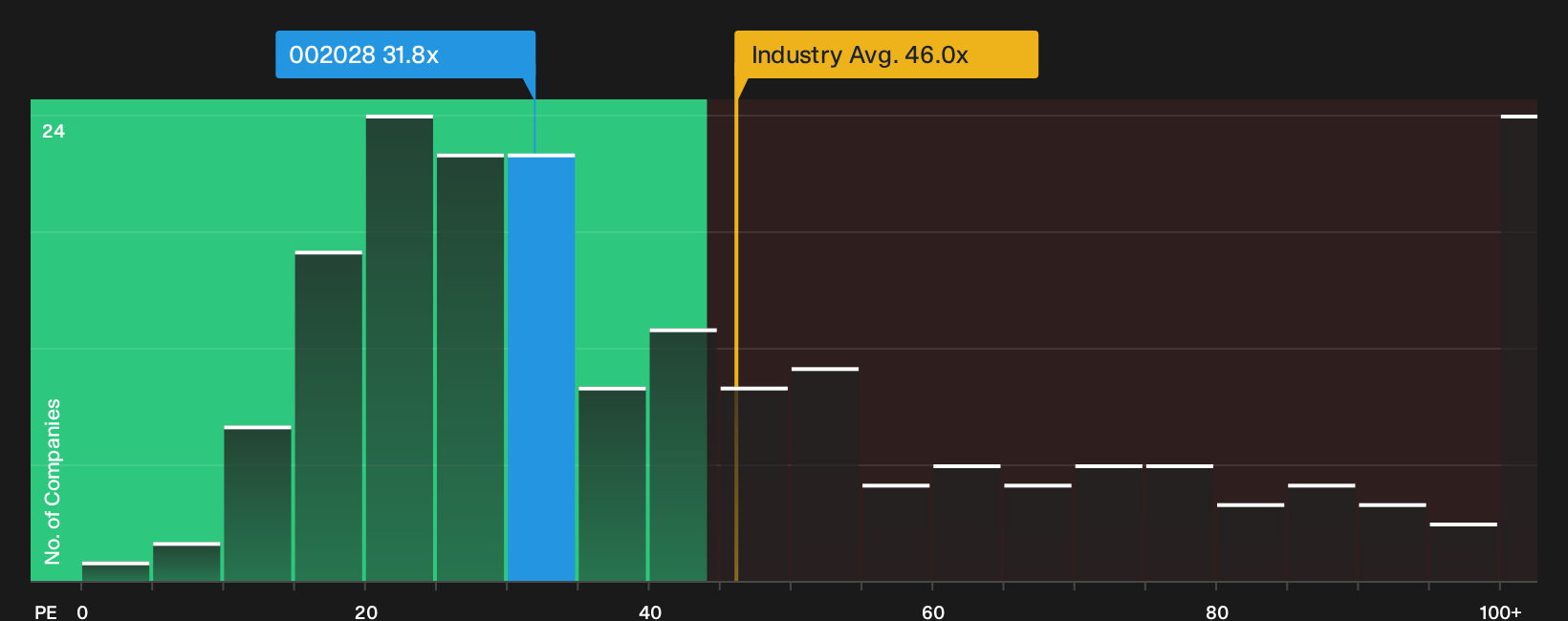Click the PE axis label
1568x621 pixels.
tap(46, 611)
